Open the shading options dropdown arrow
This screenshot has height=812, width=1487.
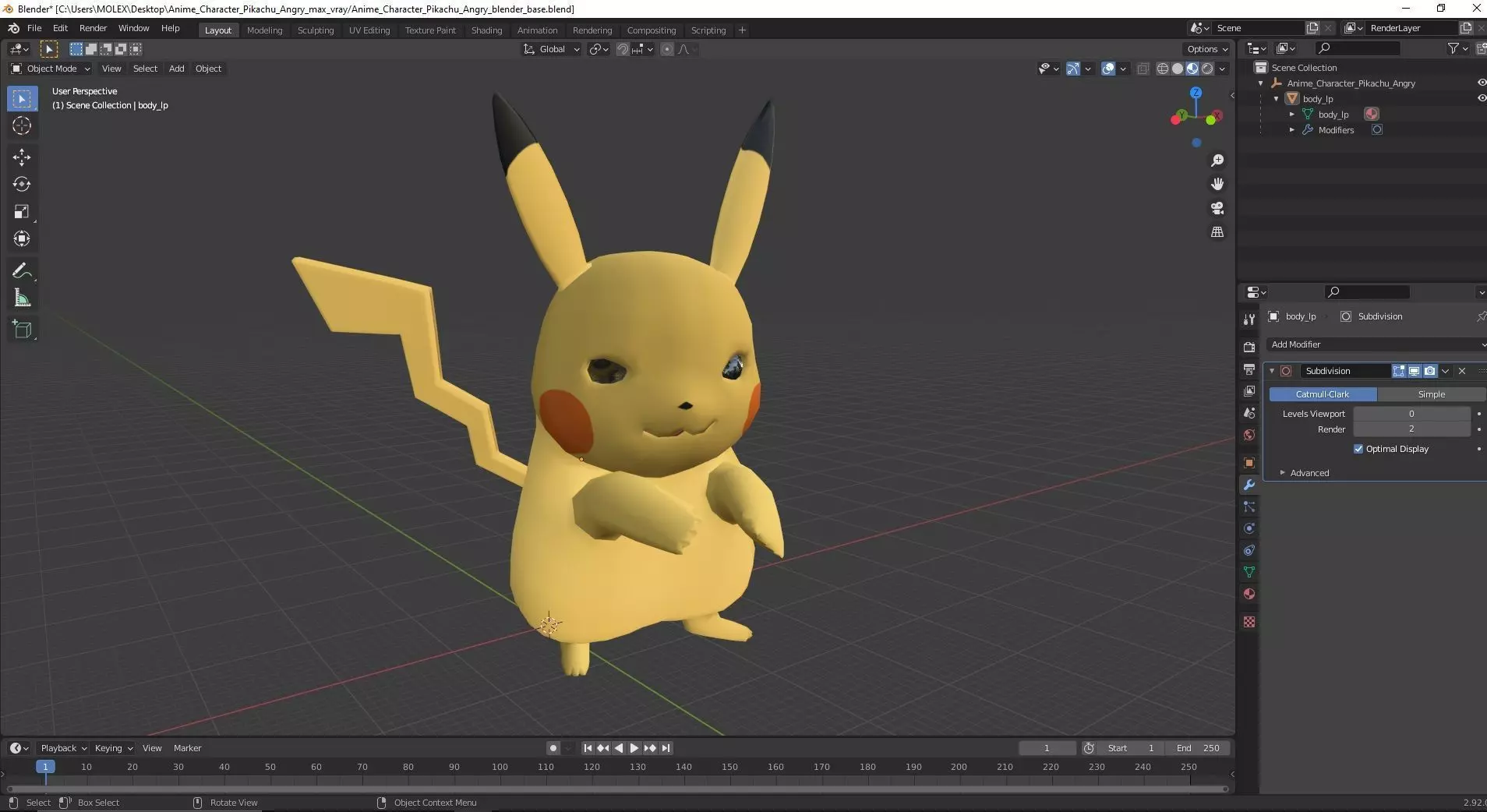pos(1223,69)
